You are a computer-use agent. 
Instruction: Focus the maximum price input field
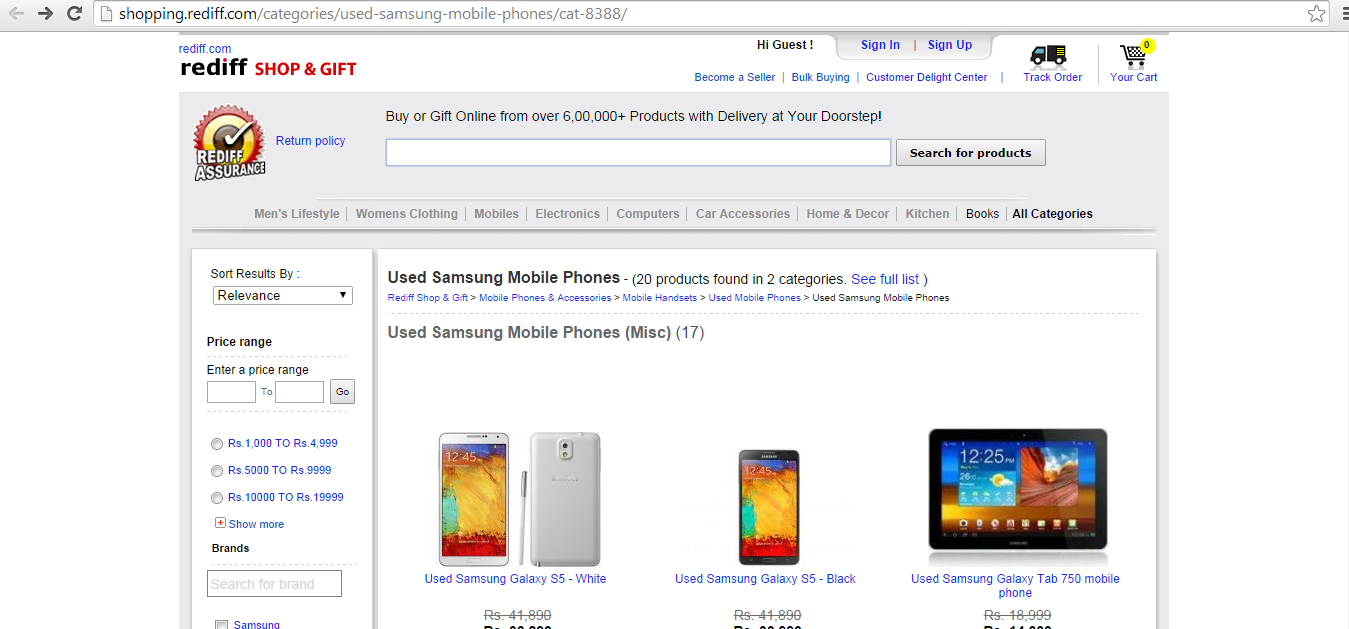[299, 392]
